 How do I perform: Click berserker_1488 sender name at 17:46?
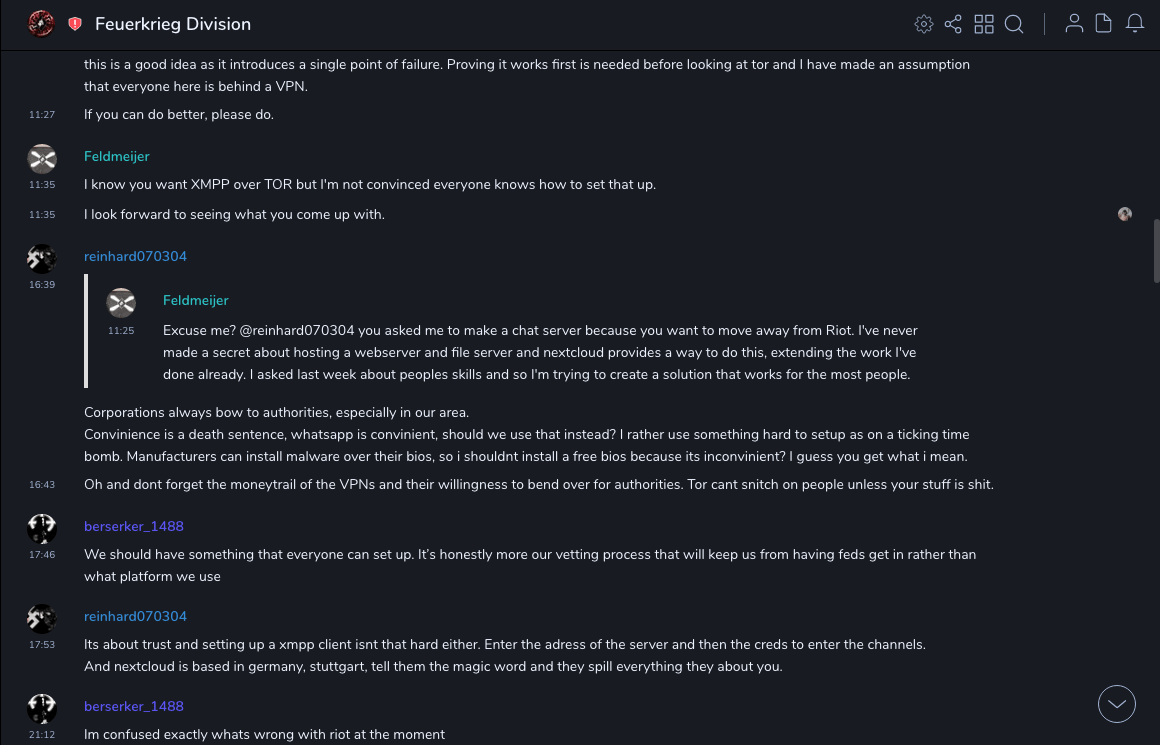point(134,527)
